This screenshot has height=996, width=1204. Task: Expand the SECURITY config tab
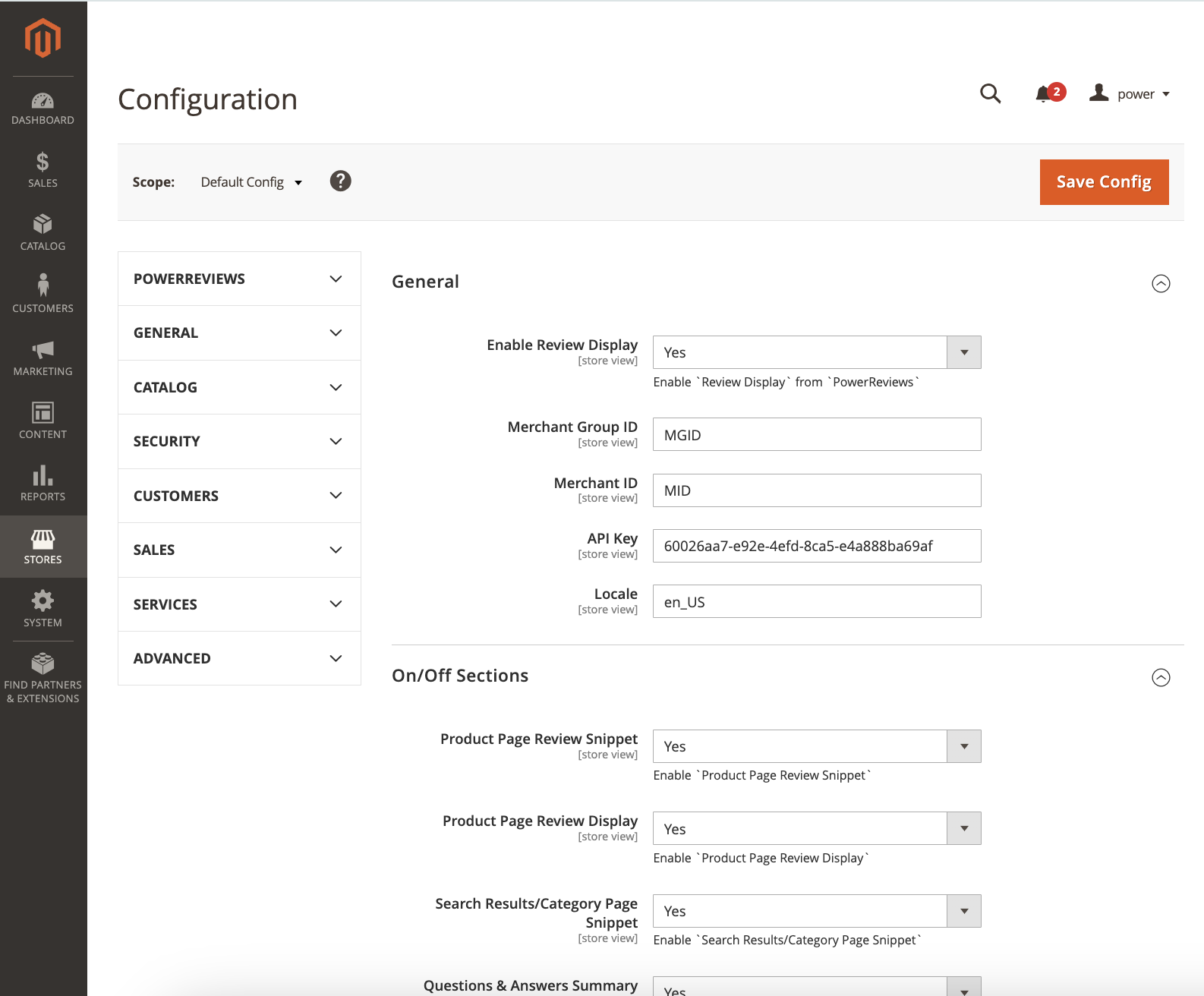pos(239,442)
